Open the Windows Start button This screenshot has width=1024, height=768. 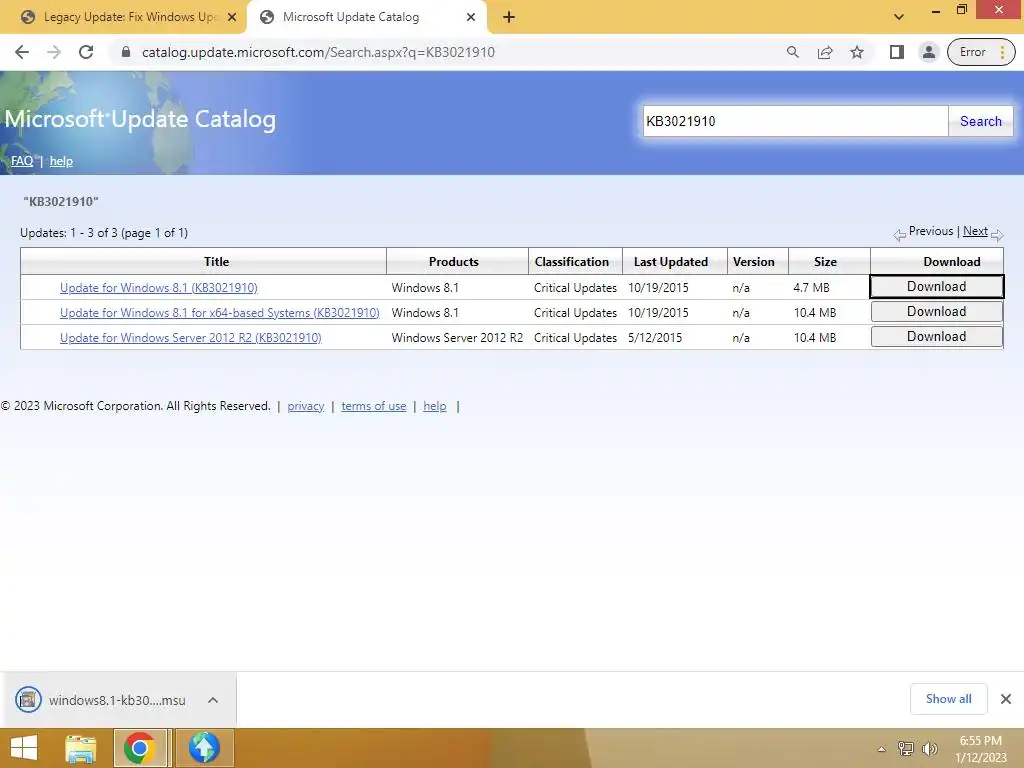point(24,748)
